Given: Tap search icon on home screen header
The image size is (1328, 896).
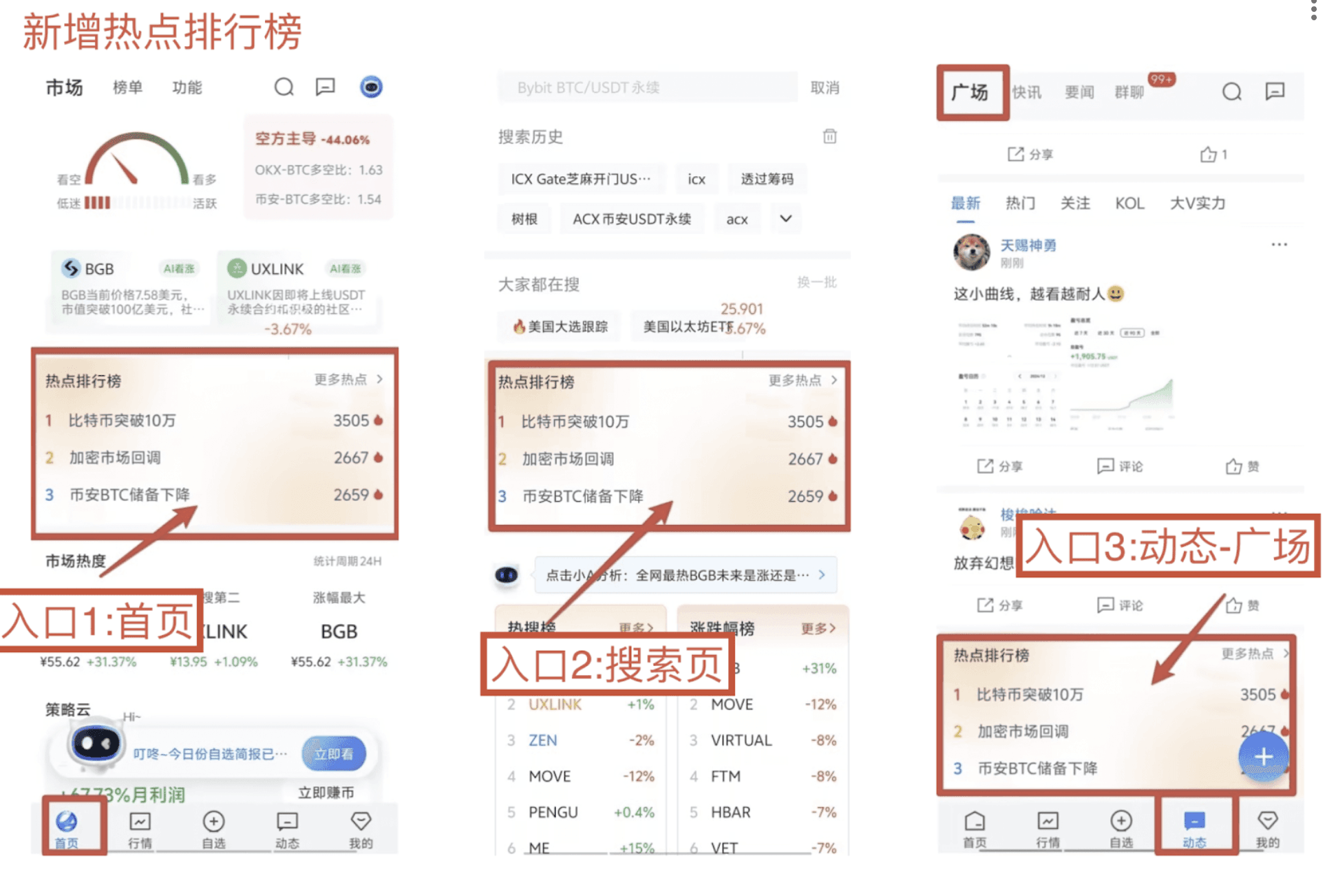Looking at the screenshot, I should (284, 87).
